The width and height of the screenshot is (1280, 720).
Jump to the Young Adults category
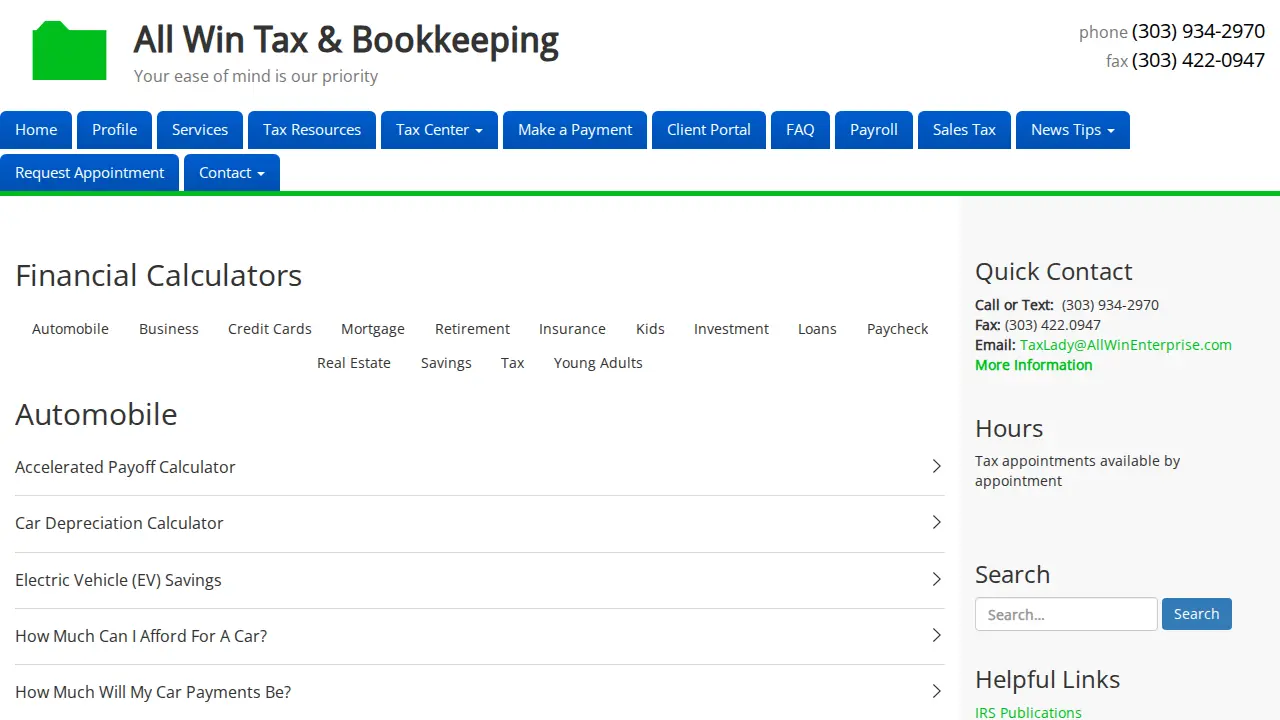(598, 363)
